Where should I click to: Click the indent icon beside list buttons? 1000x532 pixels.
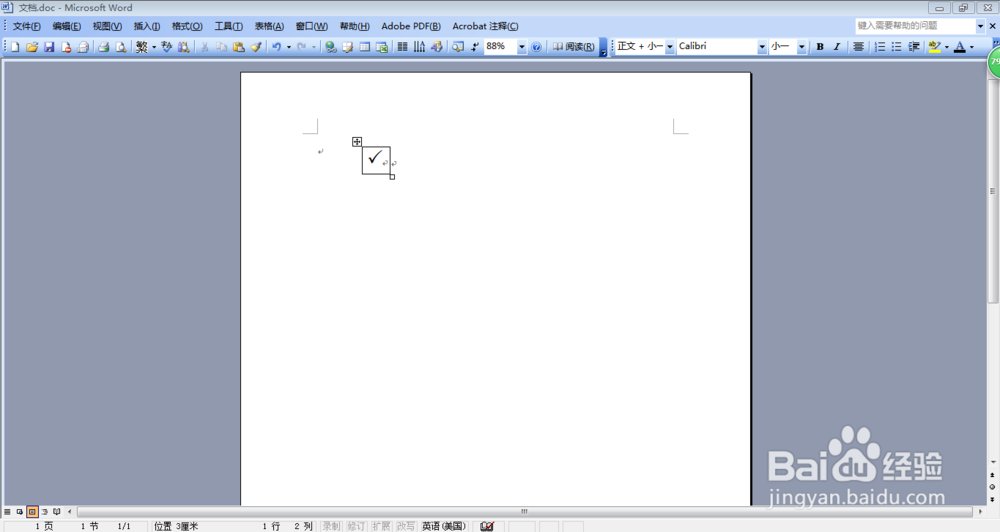(913, 47)
